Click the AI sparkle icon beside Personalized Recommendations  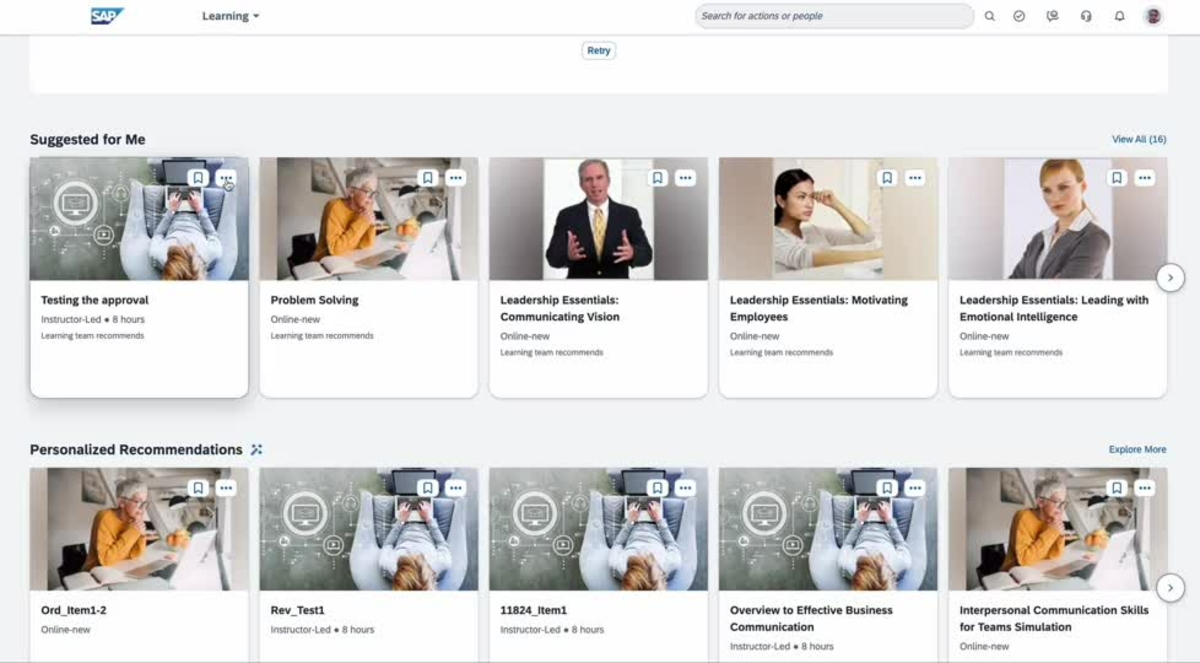[256, 449]
